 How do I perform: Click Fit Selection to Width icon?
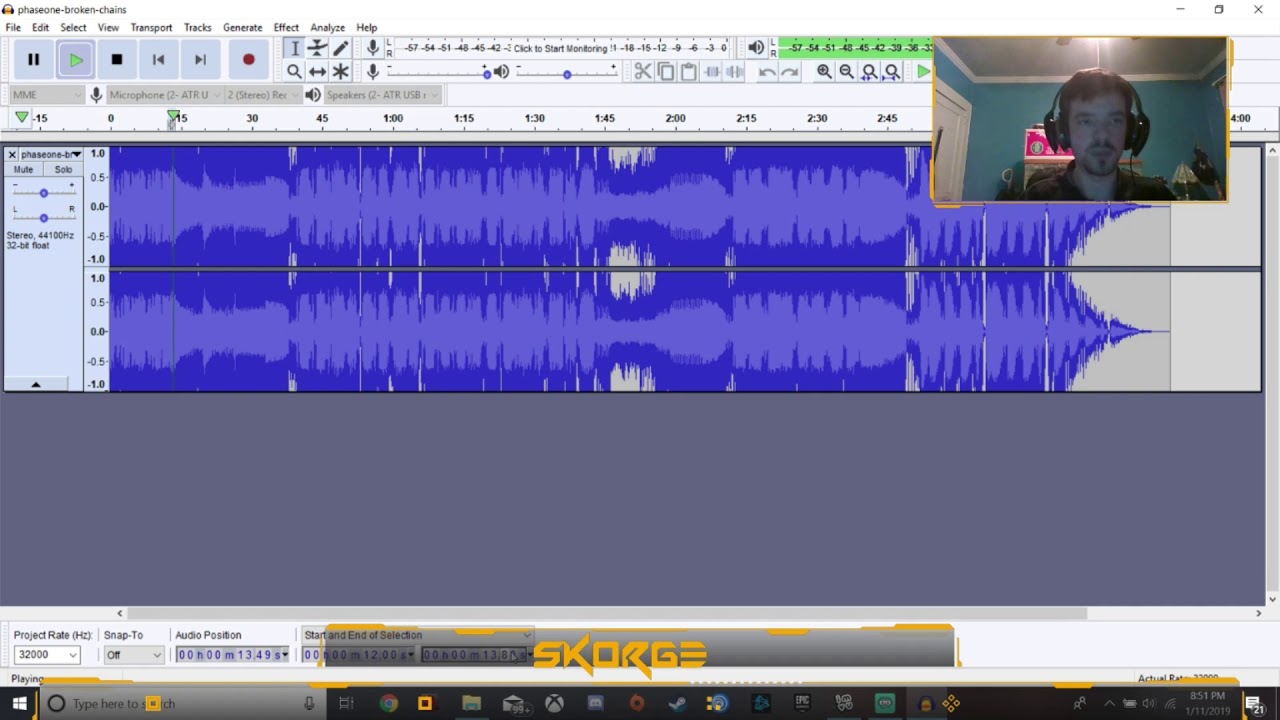[x=870, y=71]
